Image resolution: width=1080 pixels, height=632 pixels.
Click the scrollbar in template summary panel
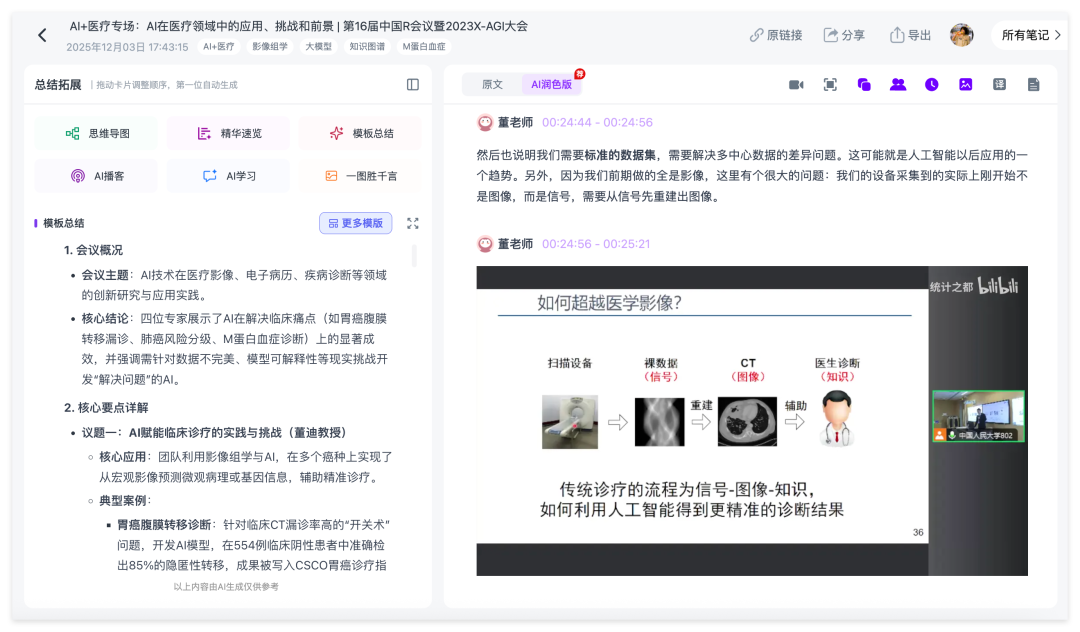click(x=414, y=255)
